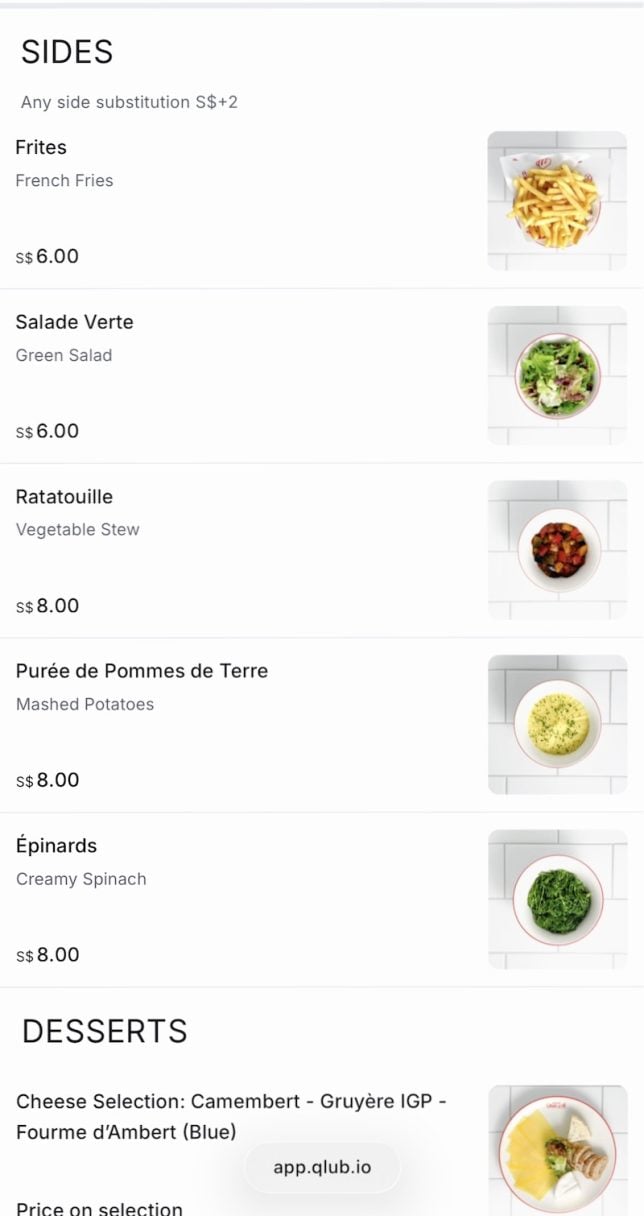Tap the Ratatouille dish thumbnail
Image resolution: width=644 pixels, height=1216 pixels.
(x=557, y=550)
